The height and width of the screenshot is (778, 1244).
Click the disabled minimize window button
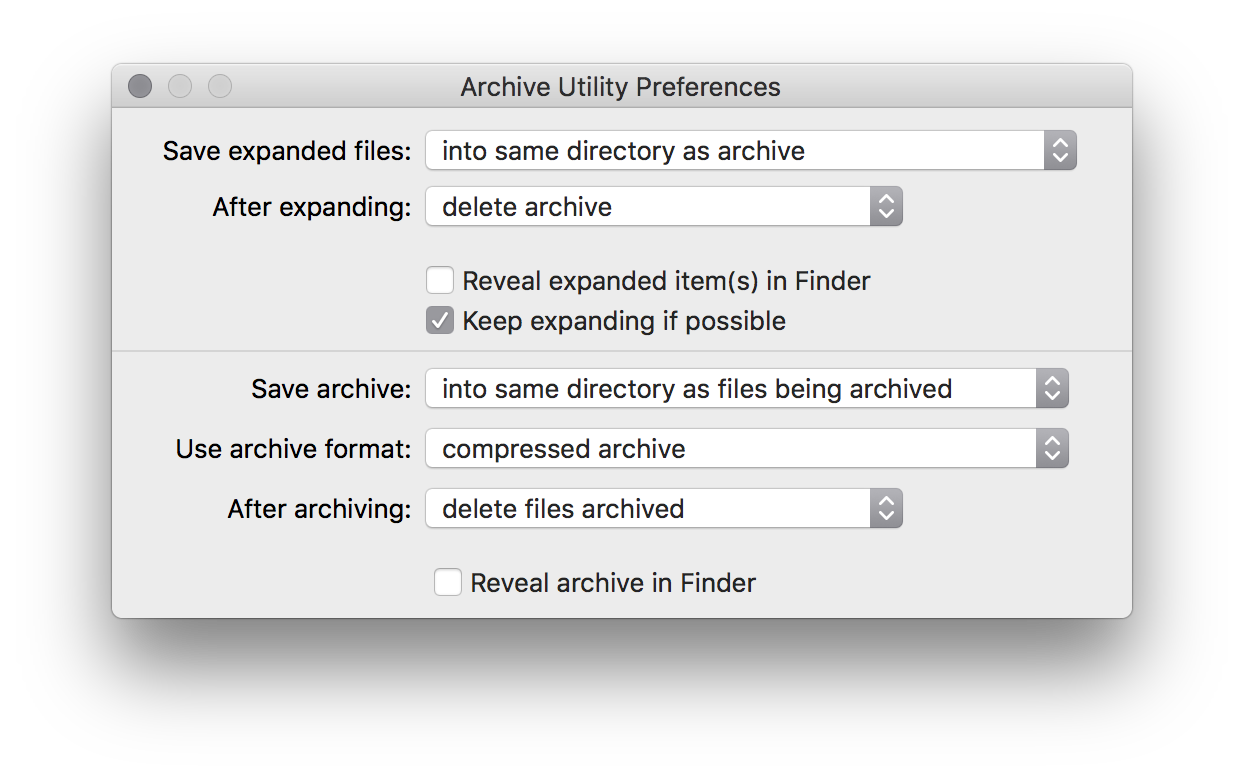pyautogui.click(x=180, y=87)
